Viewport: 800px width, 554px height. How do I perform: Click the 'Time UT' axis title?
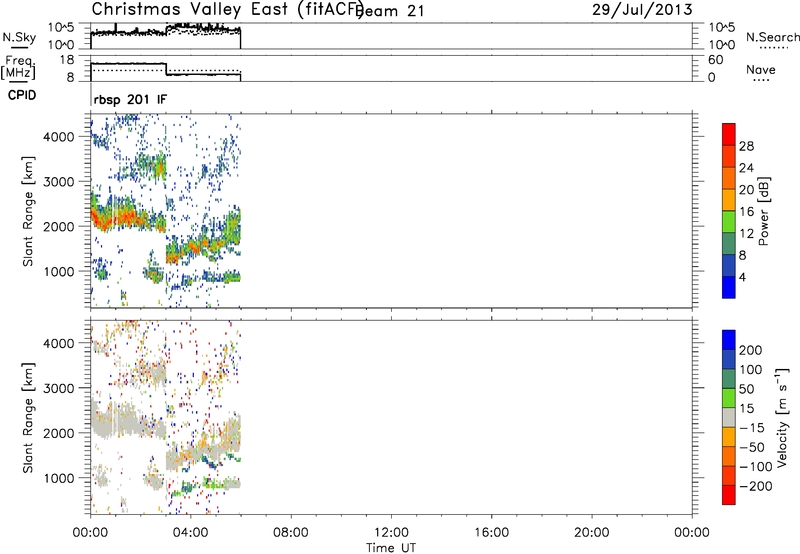tap(391, 548)
